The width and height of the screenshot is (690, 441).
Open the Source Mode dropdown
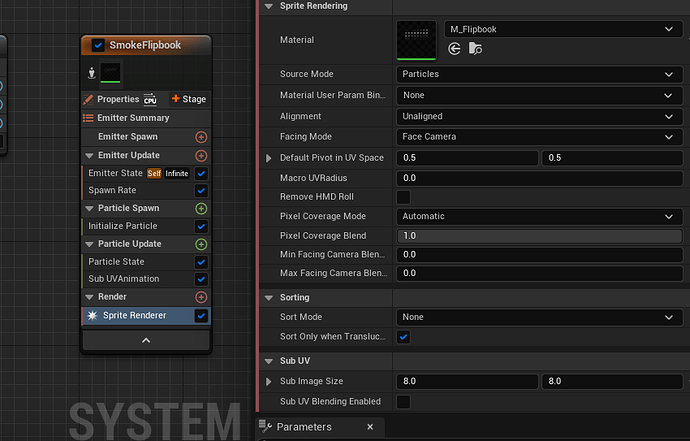point(540,74)
